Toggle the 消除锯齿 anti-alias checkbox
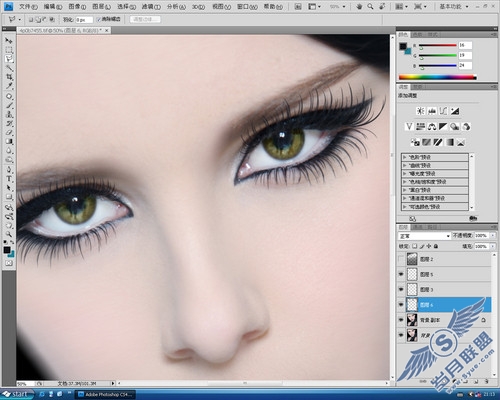The width and height of the screenshot is (500, 400). click(99, 20)
